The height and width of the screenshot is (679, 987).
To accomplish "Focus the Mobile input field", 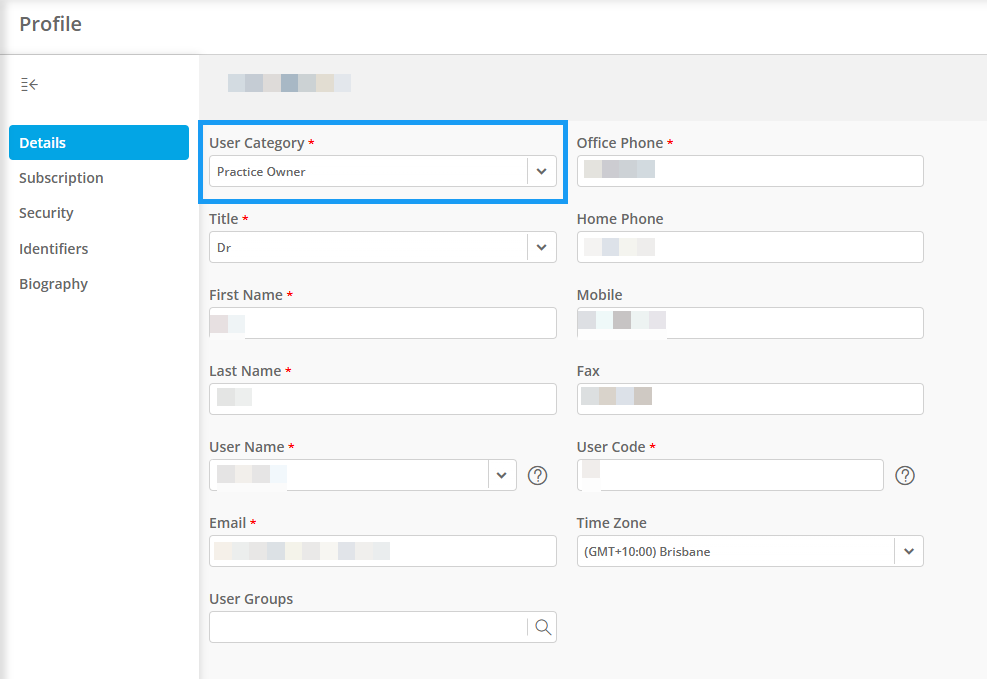I will (750, 323).
